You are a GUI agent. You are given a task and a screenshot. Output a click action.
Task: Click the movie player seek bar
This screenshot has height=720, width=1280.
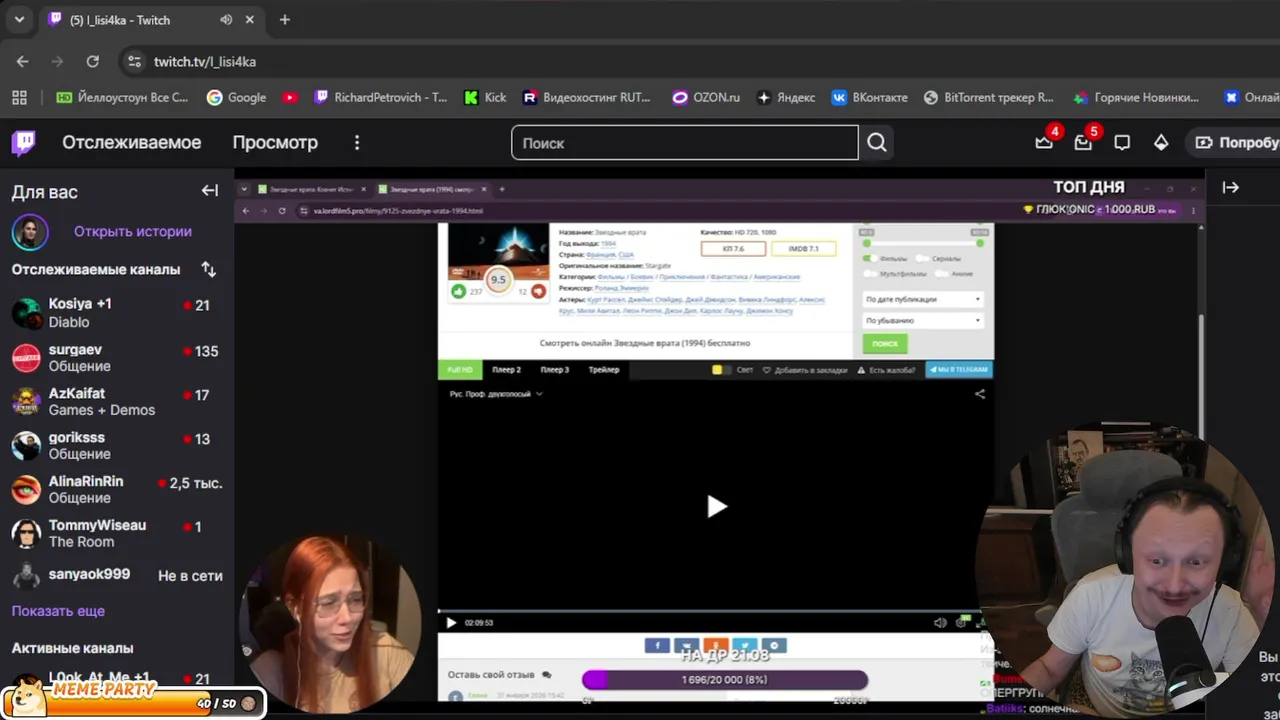pos(710,610)
